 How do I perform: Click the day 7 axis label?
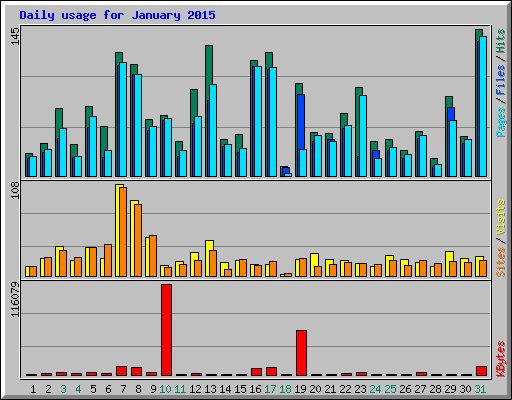(x=123, y=389)
